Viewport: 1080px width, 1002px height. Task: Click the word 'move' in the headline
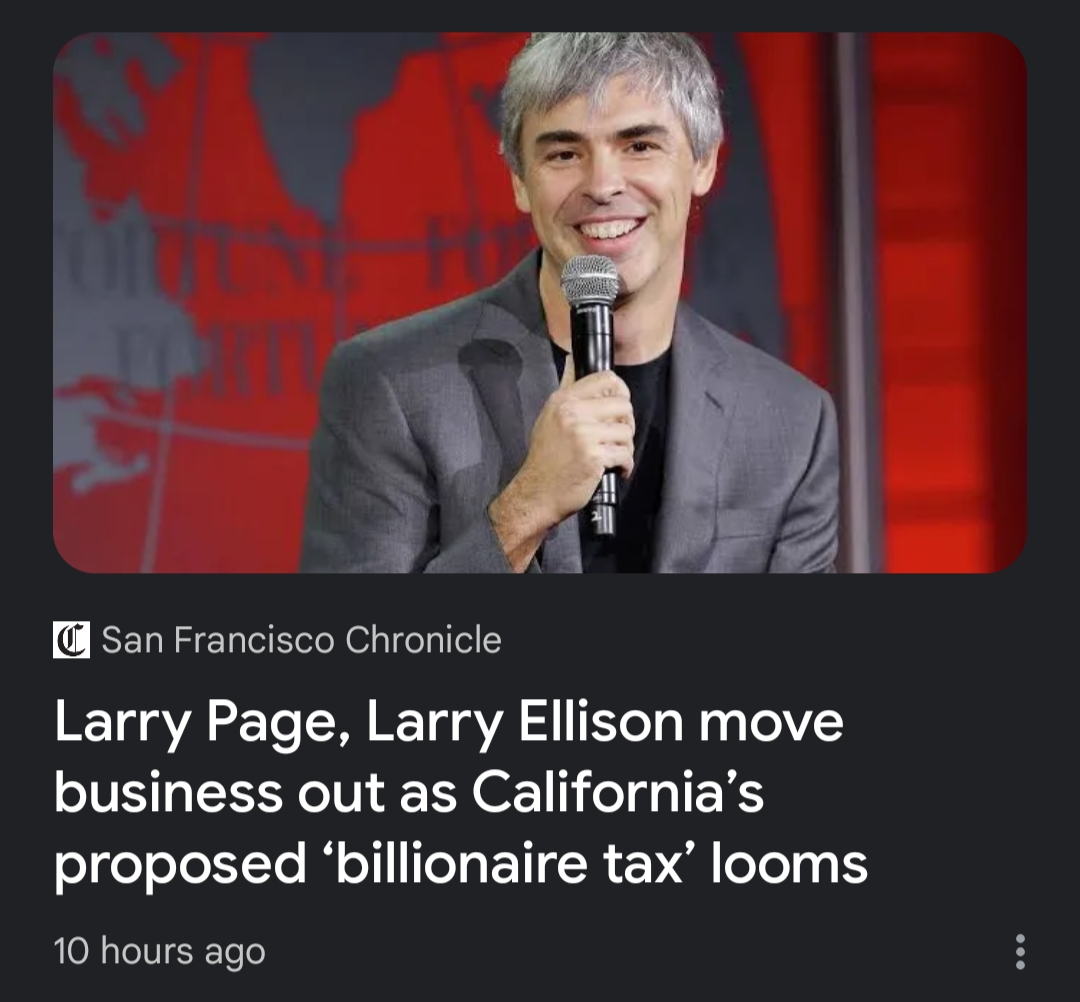(771, 724)
